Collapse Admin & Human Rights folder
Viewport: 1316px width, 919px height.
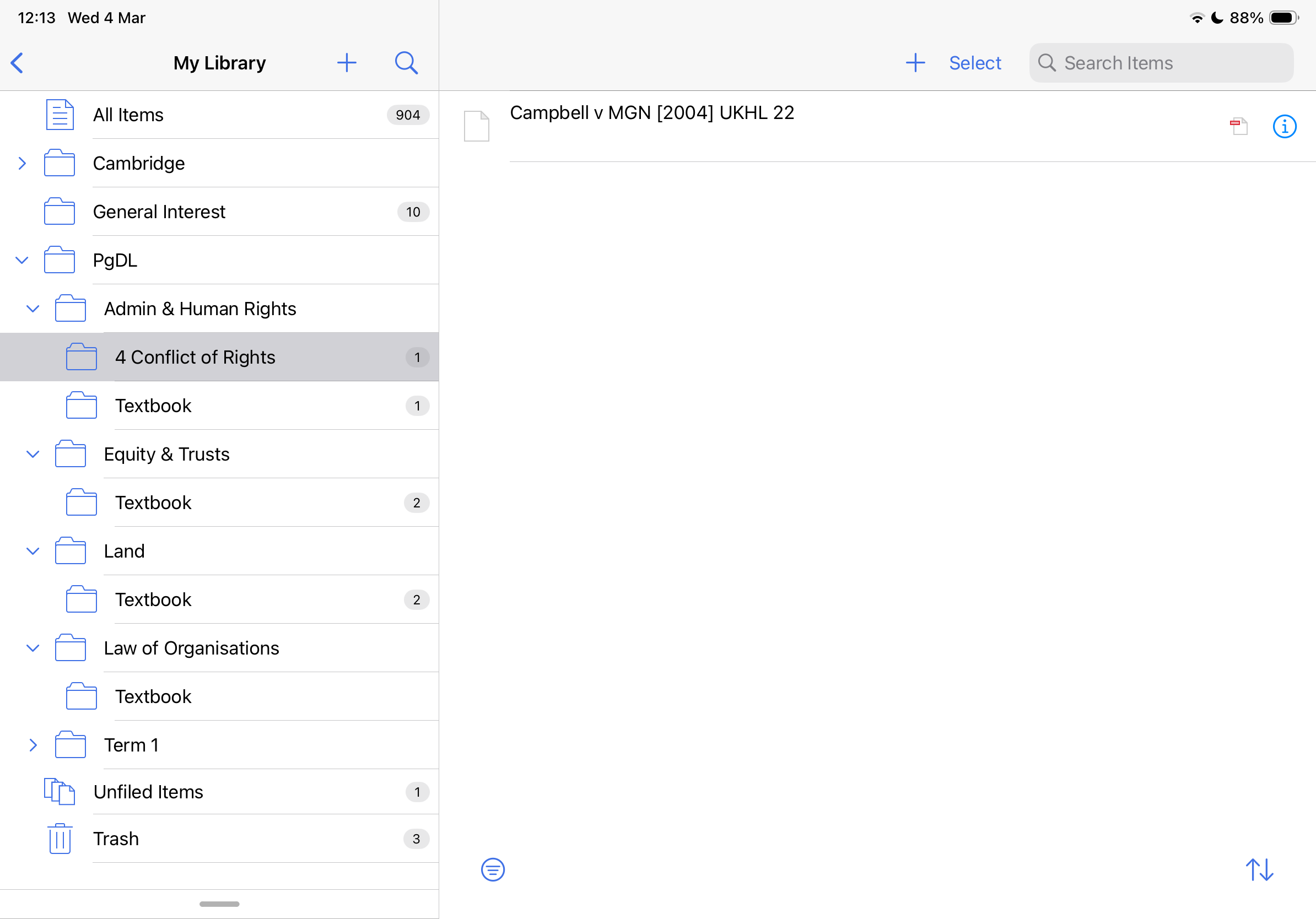click(33, 309)
